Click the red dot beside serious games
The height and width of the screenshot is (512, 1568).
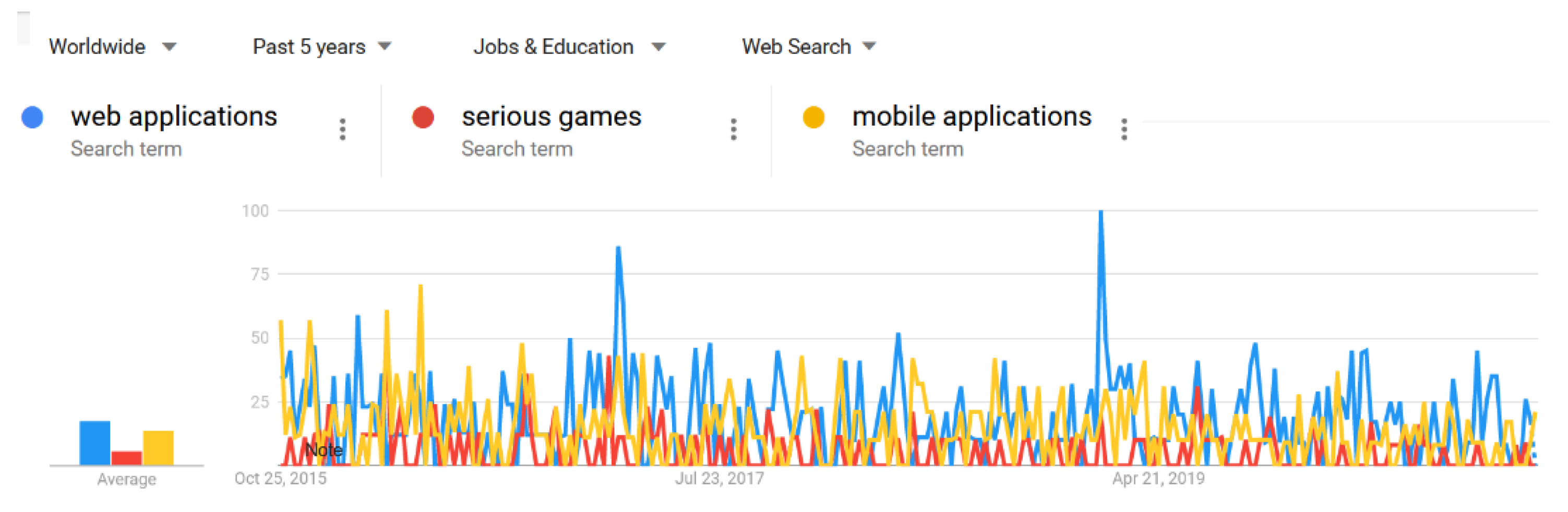(x=423, y=117)
